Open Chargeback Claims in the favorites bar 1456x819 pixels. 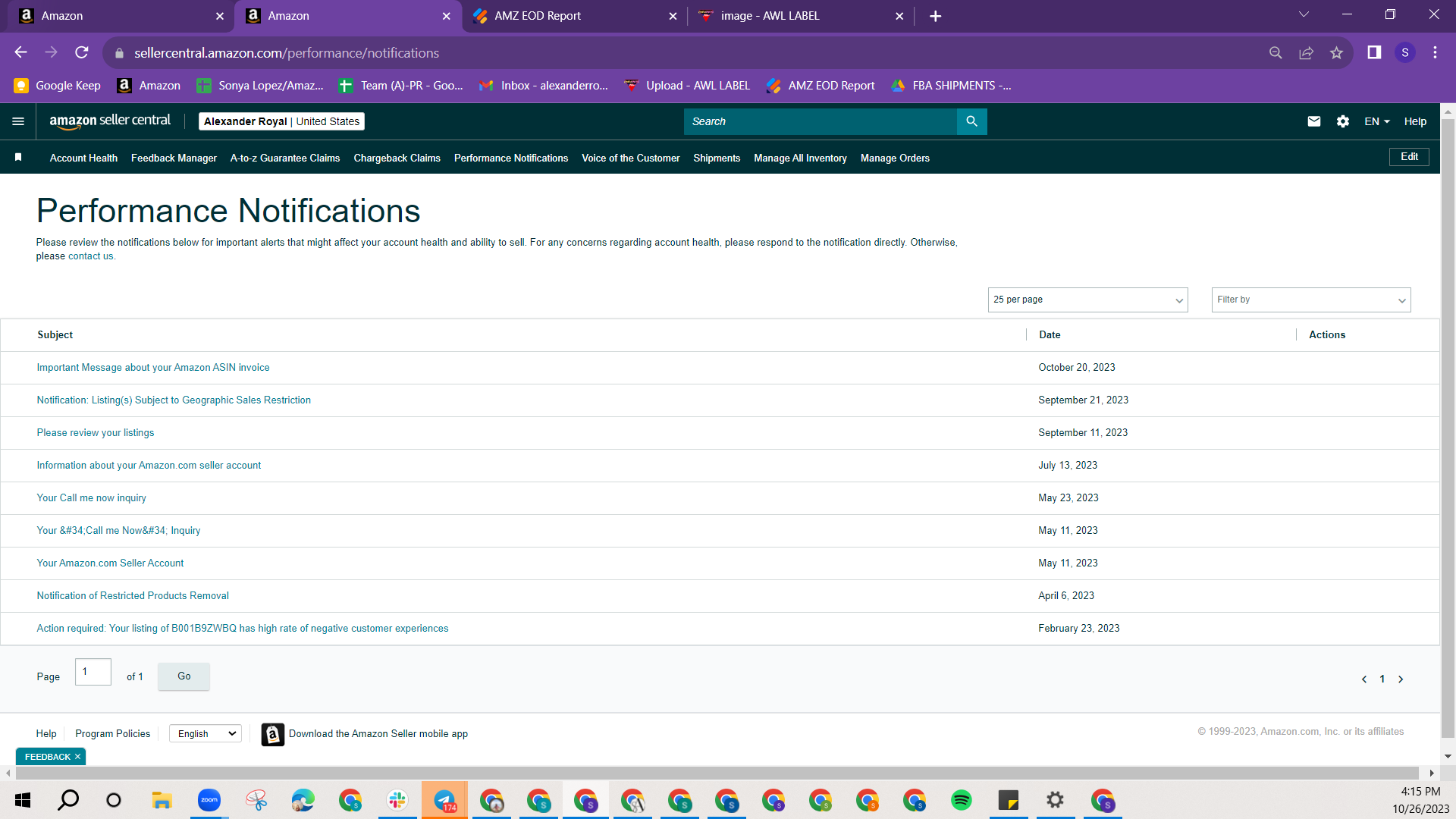[x=397, y=158]
